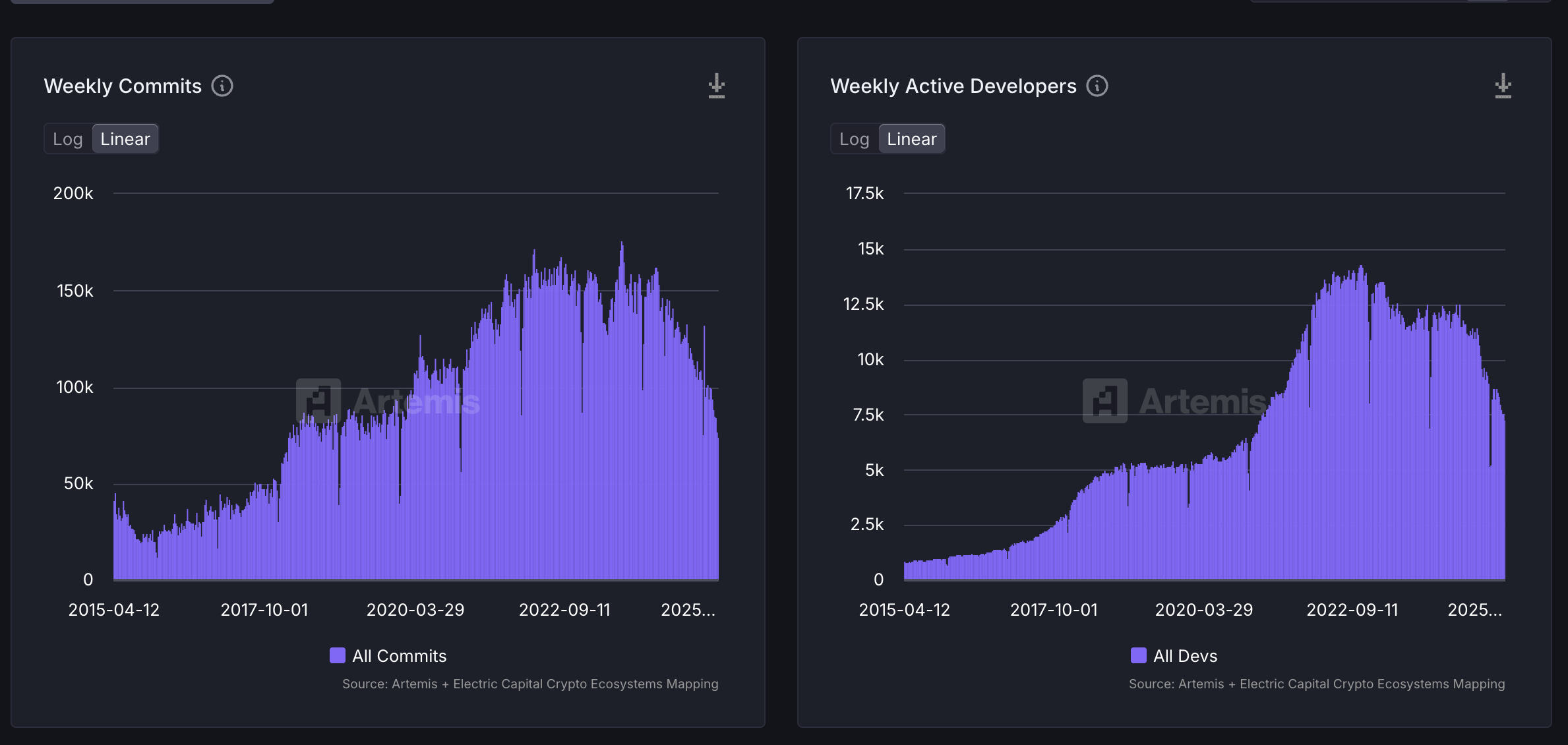Image resolution: width=1568 pixels, height=745 pixels.
Task: Toggle the All Commits legend entry
Action: click(388, 655)
